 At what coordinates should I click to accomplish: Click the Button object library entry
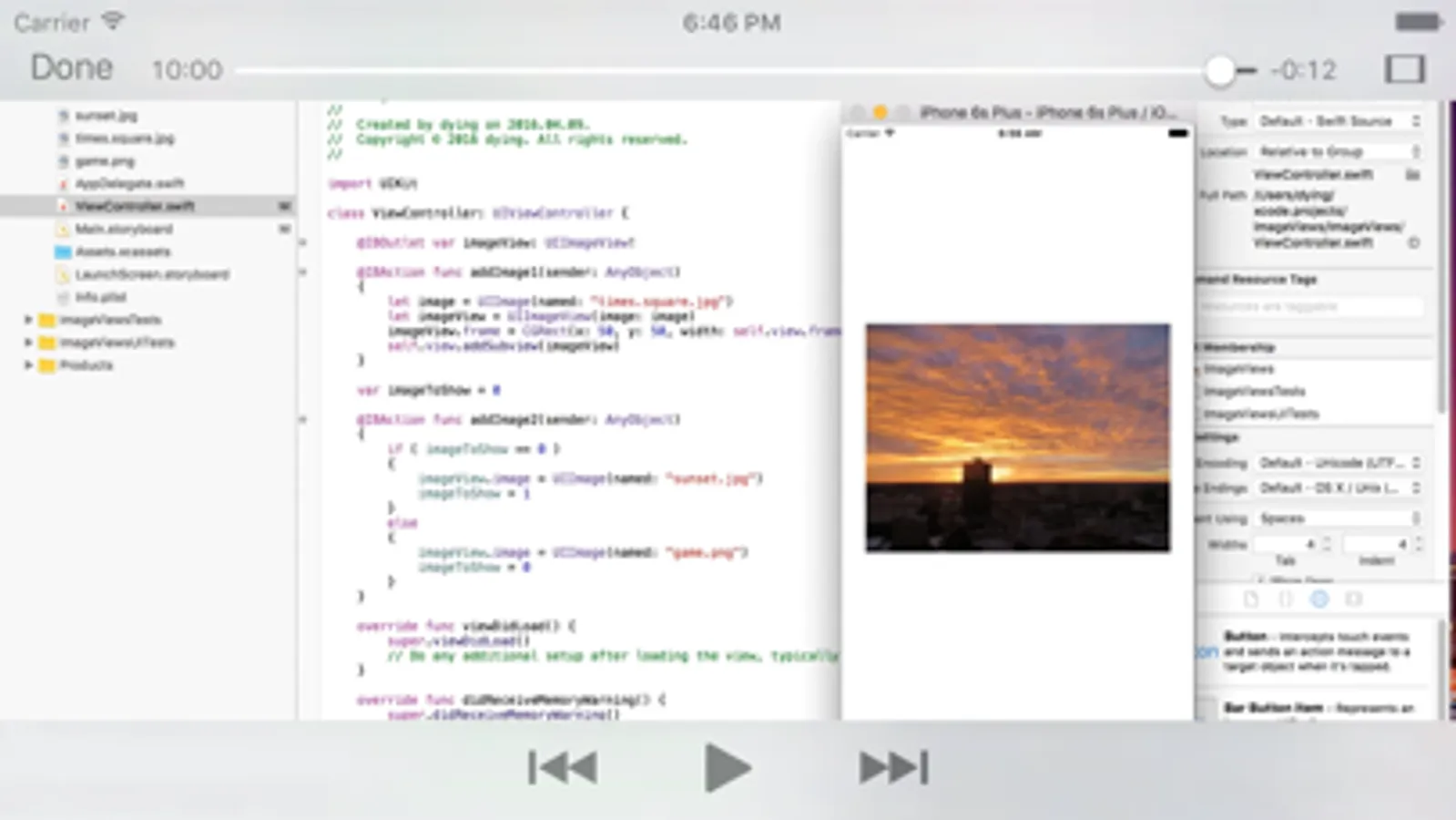pos(1318,651)
